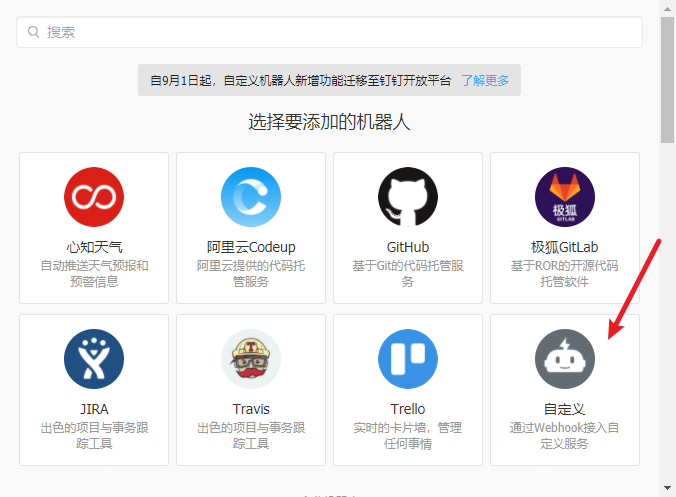Click the Trello board icon

click(408, 359)
